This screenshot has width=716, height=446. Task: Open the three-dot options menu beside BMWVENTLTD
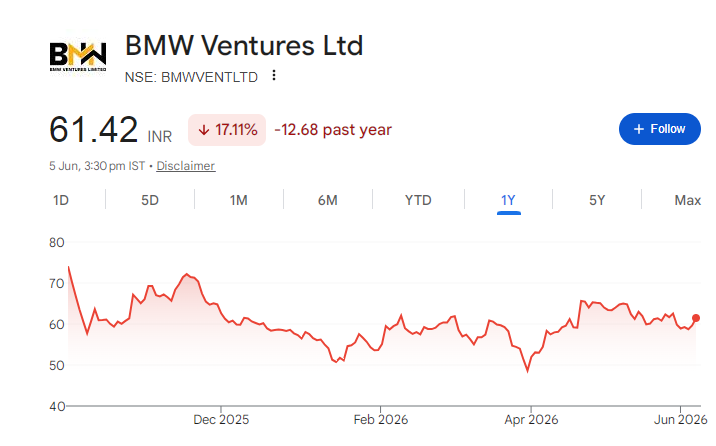point(274,75)
